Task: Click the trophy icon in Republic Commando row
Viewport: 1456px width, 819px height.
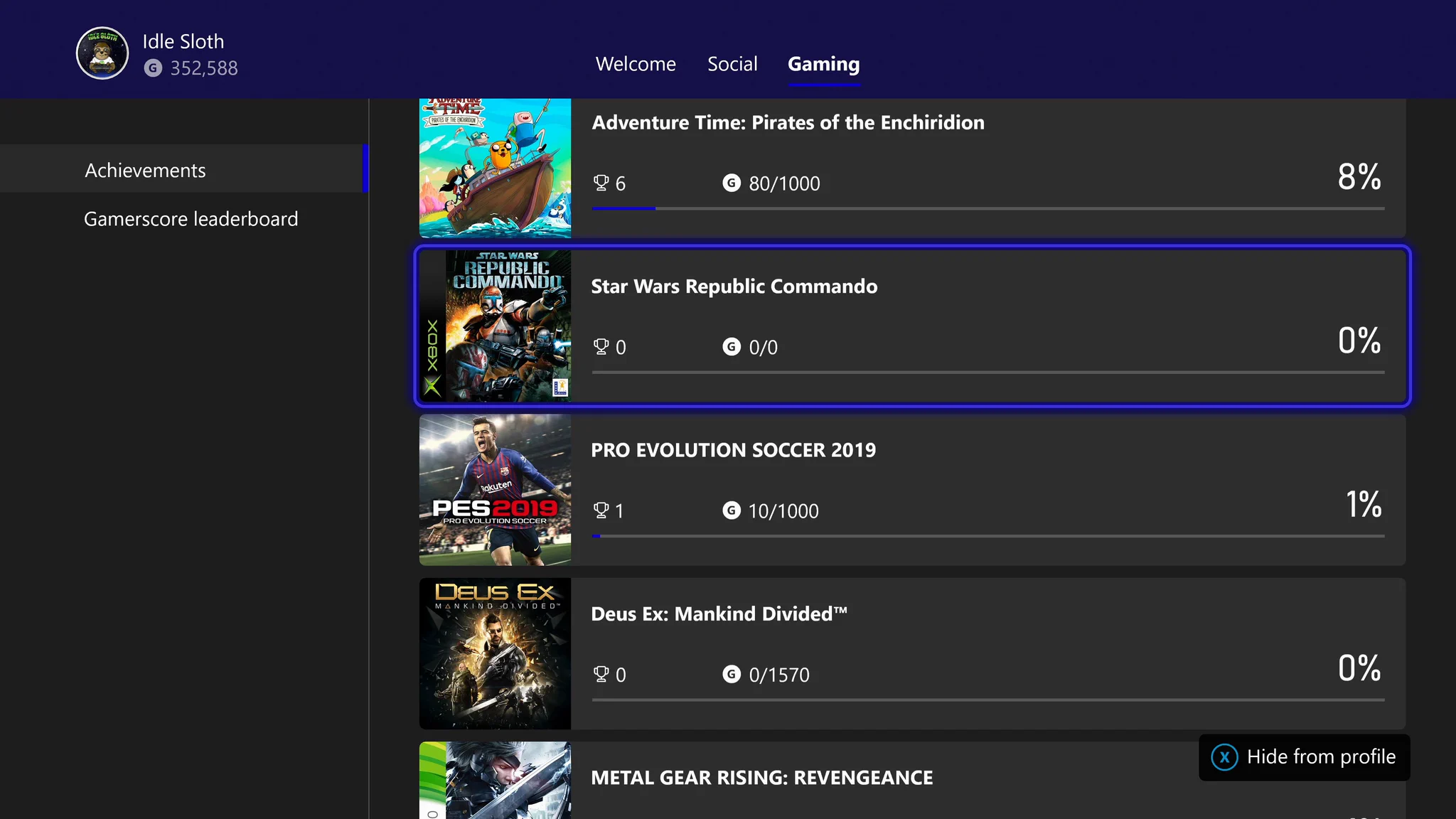Action: coord(601,347)
